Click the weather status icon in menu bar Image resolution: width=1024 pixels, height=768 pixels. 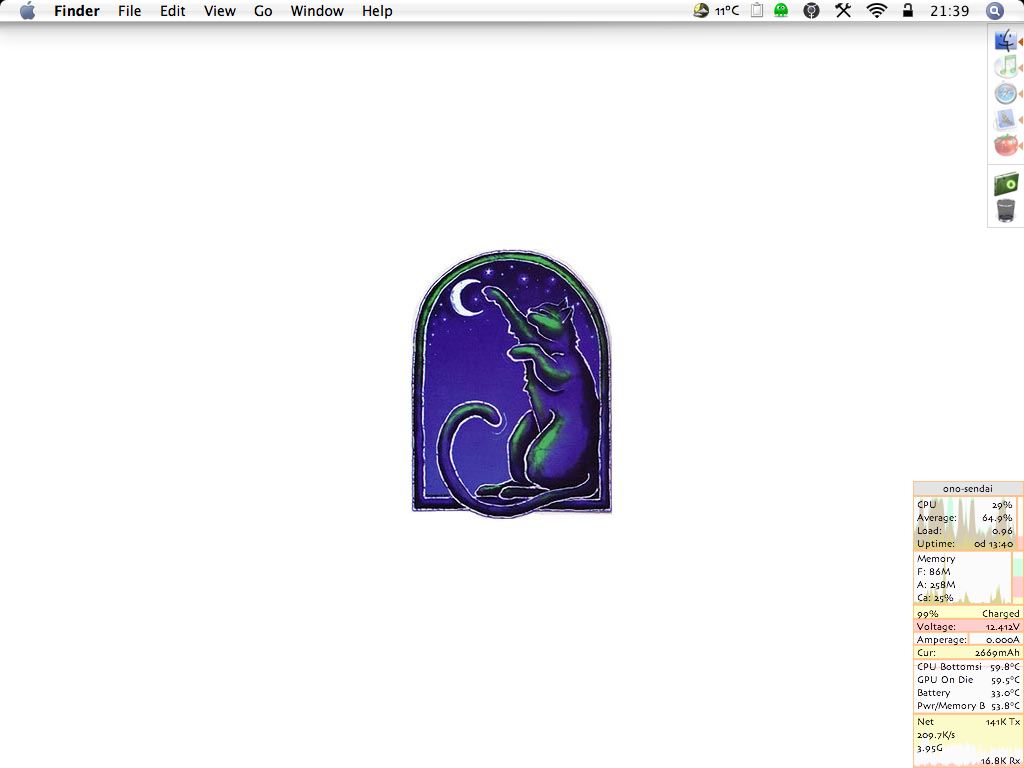pyautogui.click(x=701, y=10)
